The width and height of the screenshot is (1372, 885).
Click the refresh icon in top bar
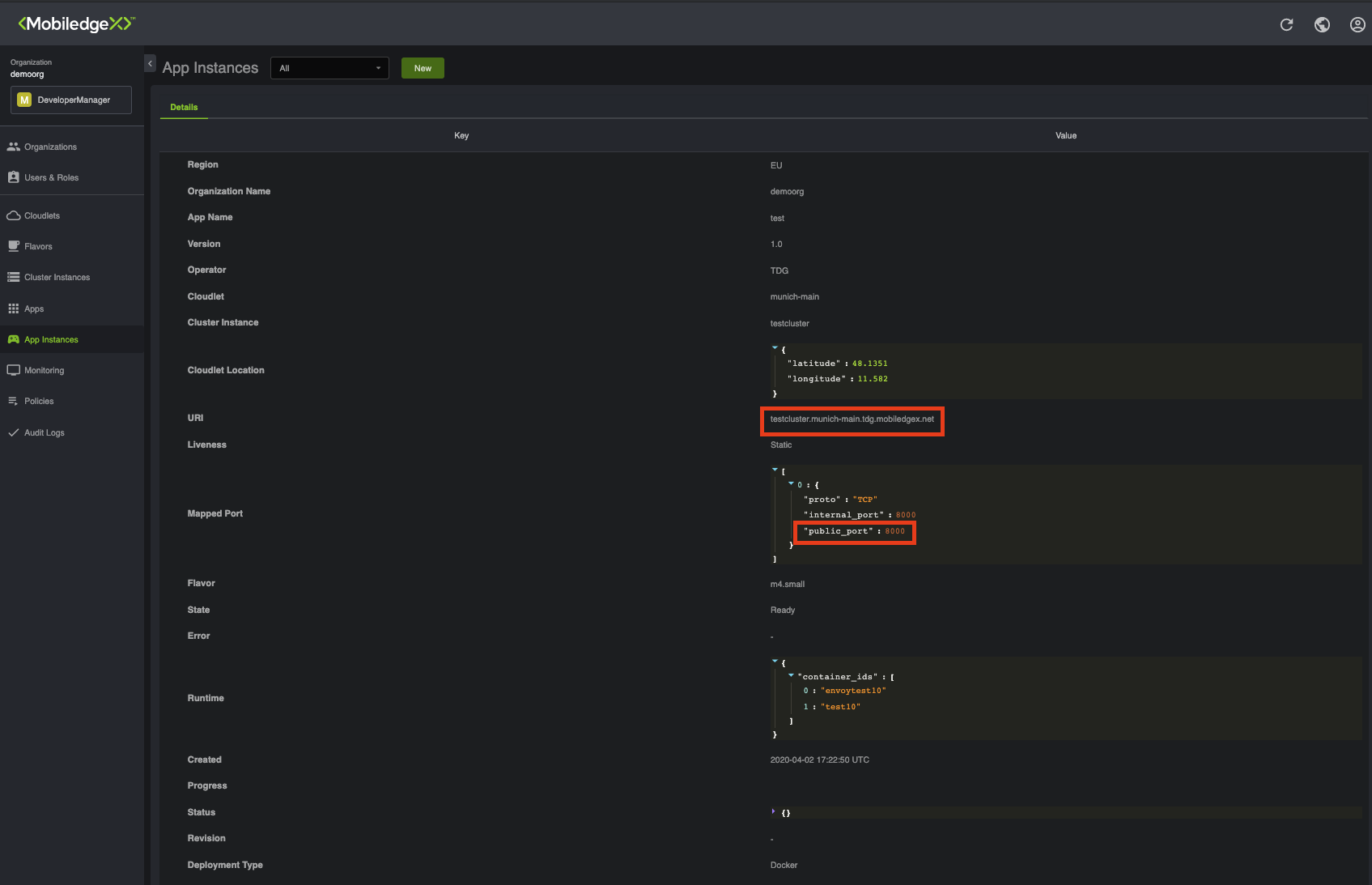(x=1286, y=24)
